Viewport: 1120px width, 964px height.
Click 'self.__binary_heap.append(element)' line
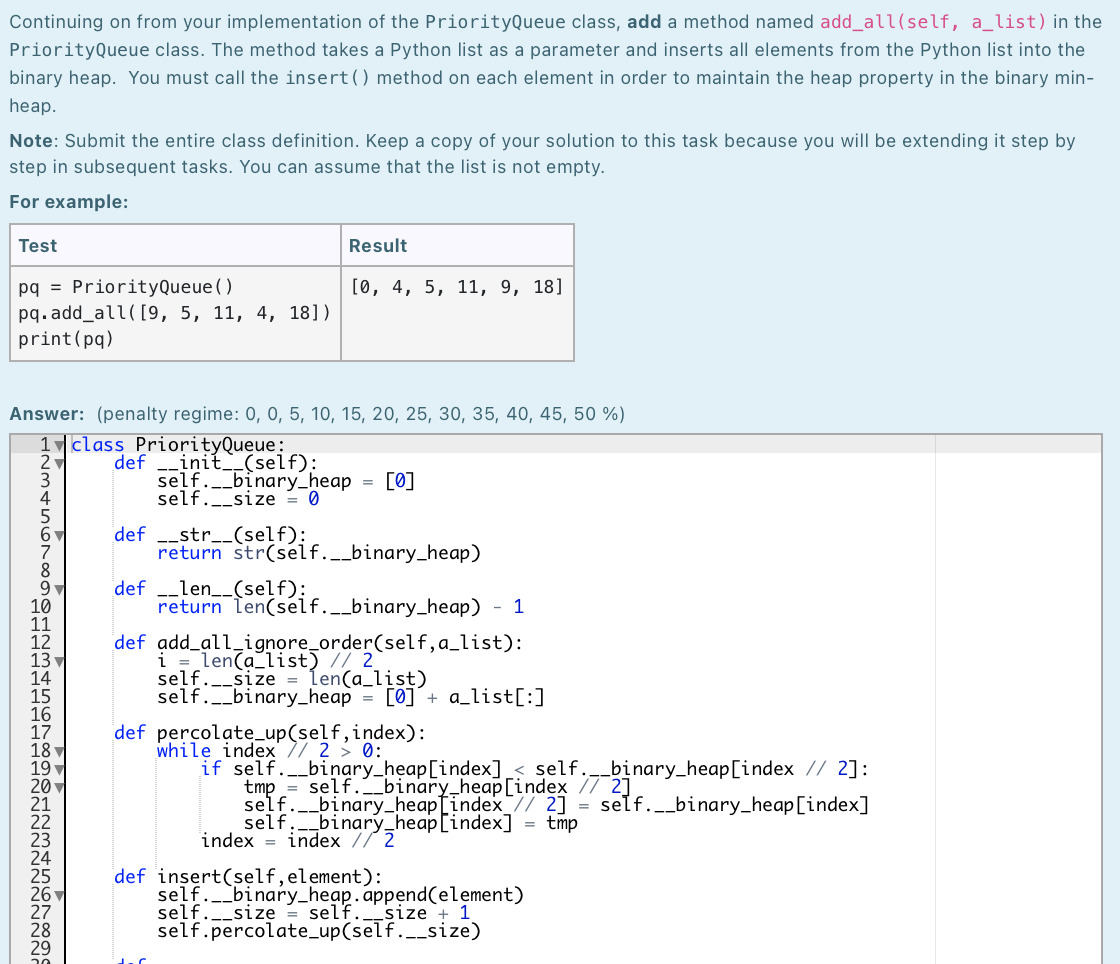point(340,894)
